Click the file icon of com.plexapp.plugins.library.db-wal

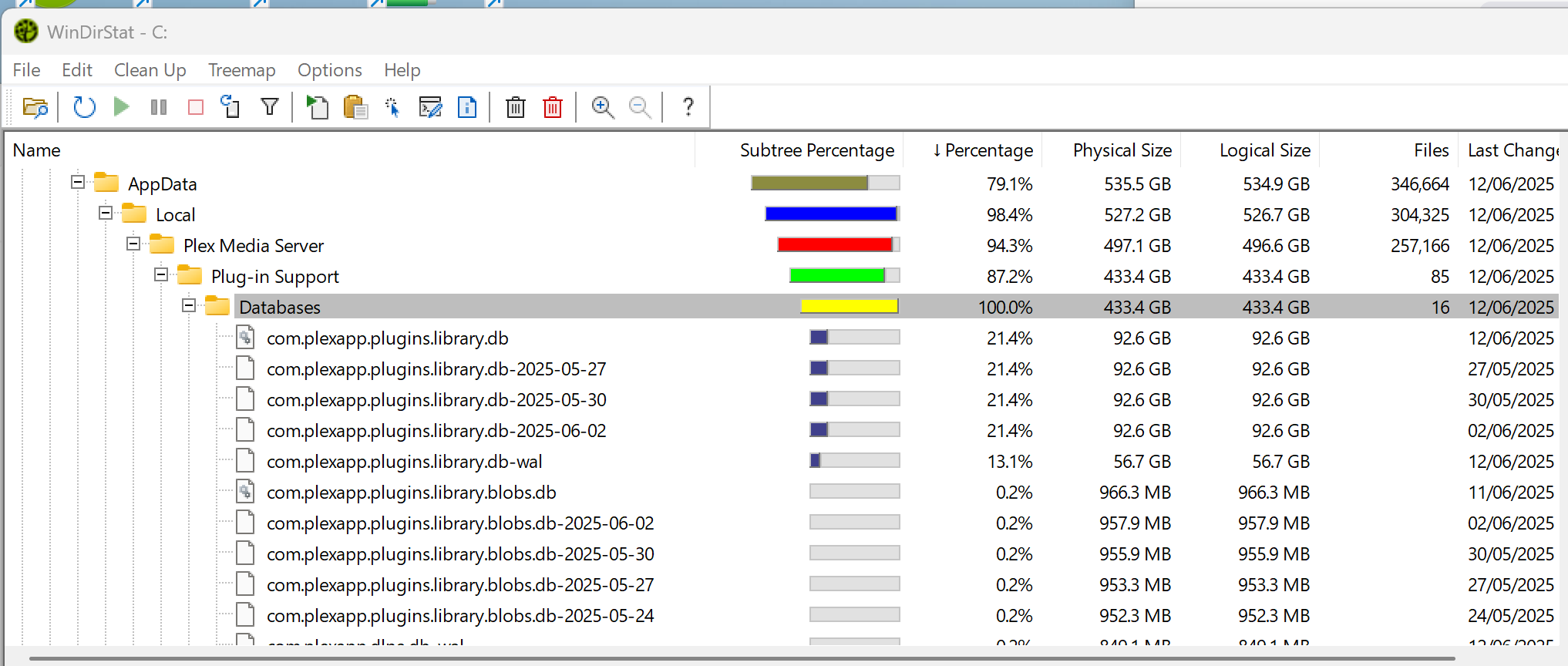tap(245, 461)
